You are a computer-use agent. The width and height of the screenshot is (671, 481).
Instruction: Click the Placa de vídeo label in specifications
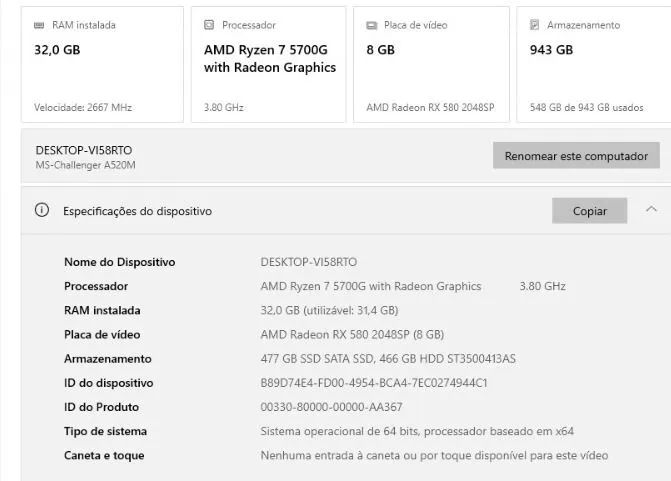[102, 335]
